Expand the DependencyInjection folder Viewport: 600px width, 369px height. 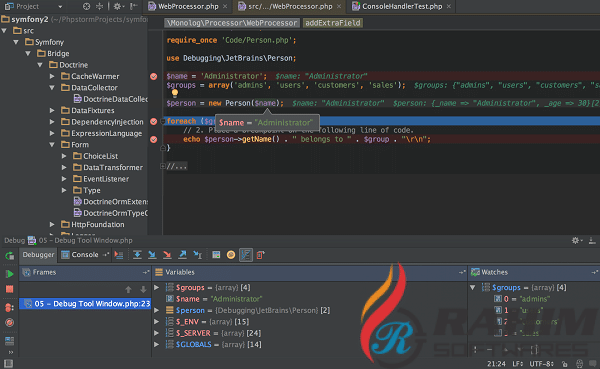[x=52, y=122]
